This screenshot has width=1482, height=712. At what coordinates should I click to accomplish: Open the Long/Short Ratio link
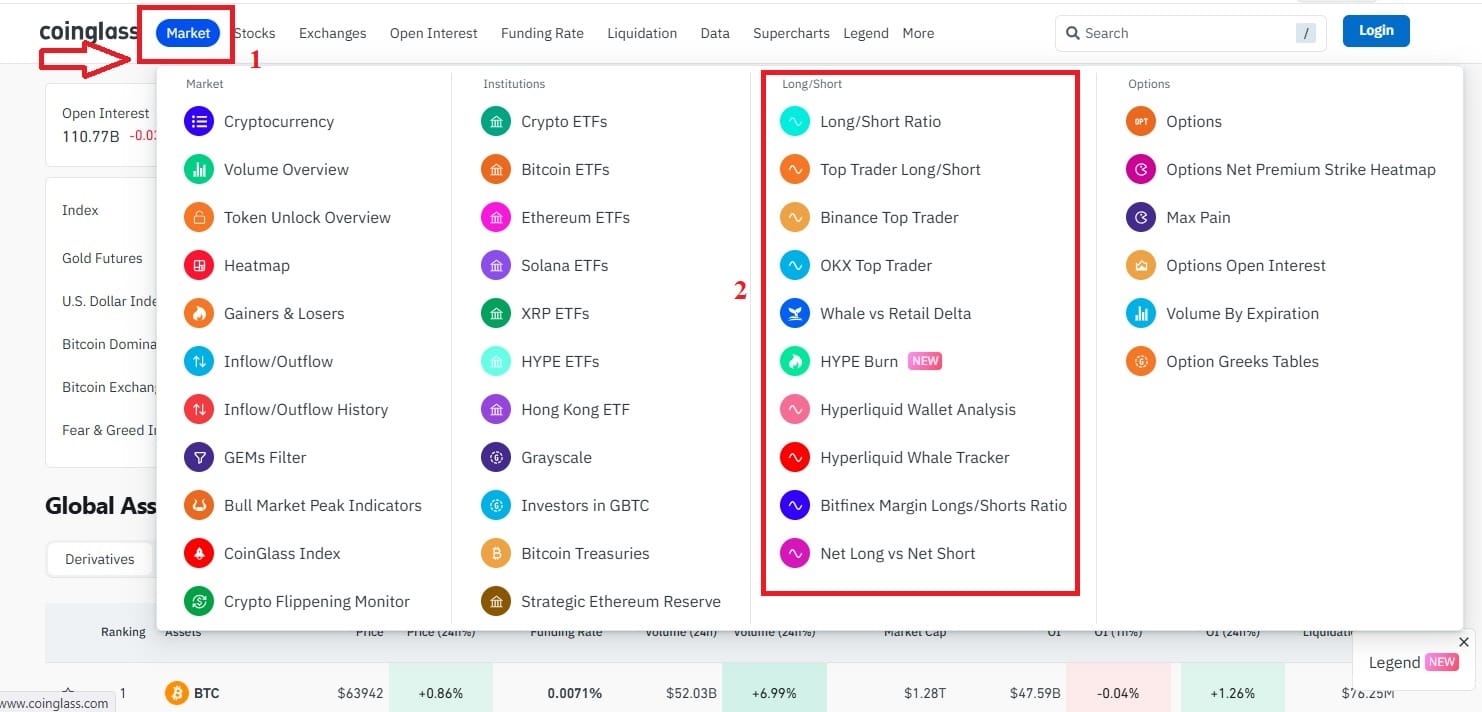(880, 121)
